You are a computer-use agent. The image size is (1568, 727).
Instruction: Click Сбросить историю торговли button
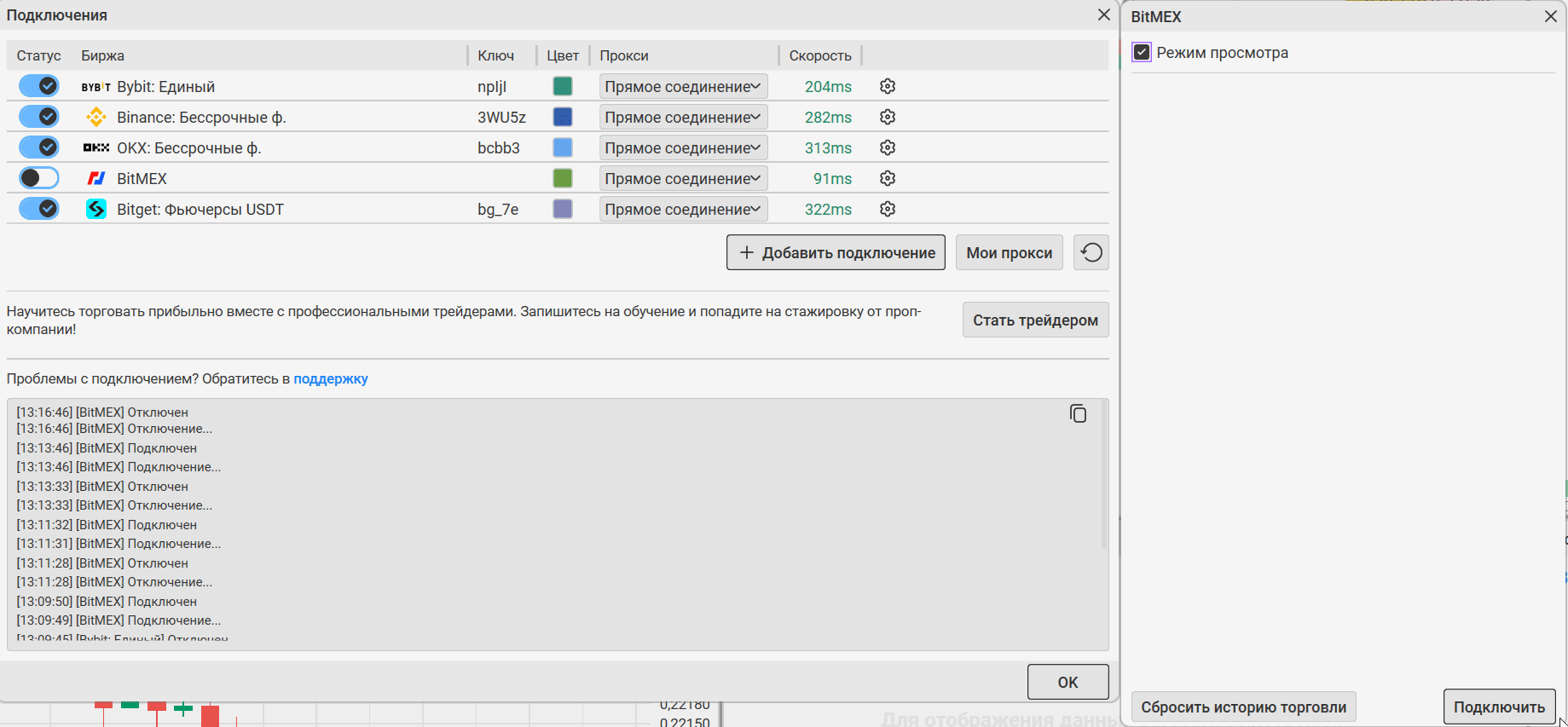1243,707
